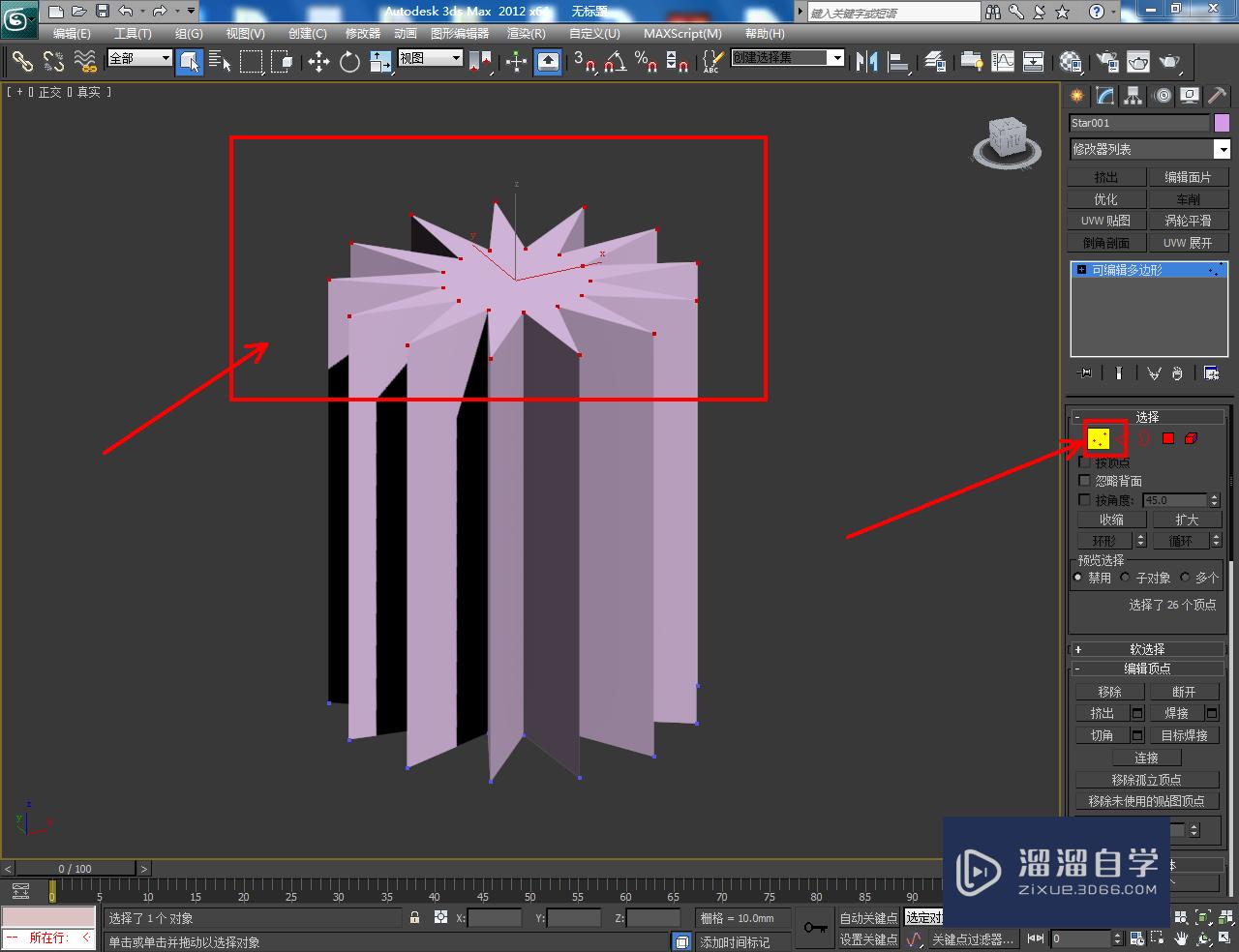Choose the Rectangular Selection Region tool

pyautogui.click(x=251, y=62)
